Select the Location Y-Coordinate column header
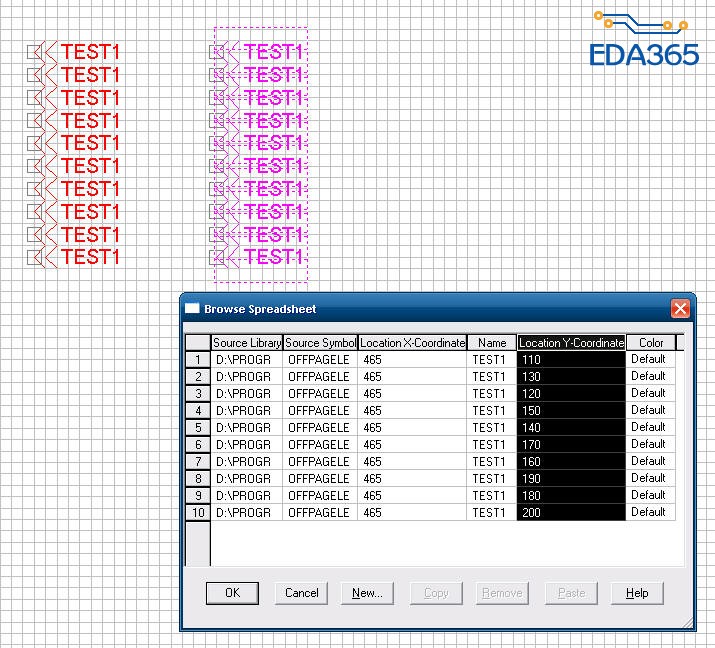Viewport: 715px width, 648px height. click(x=571, y=342)
